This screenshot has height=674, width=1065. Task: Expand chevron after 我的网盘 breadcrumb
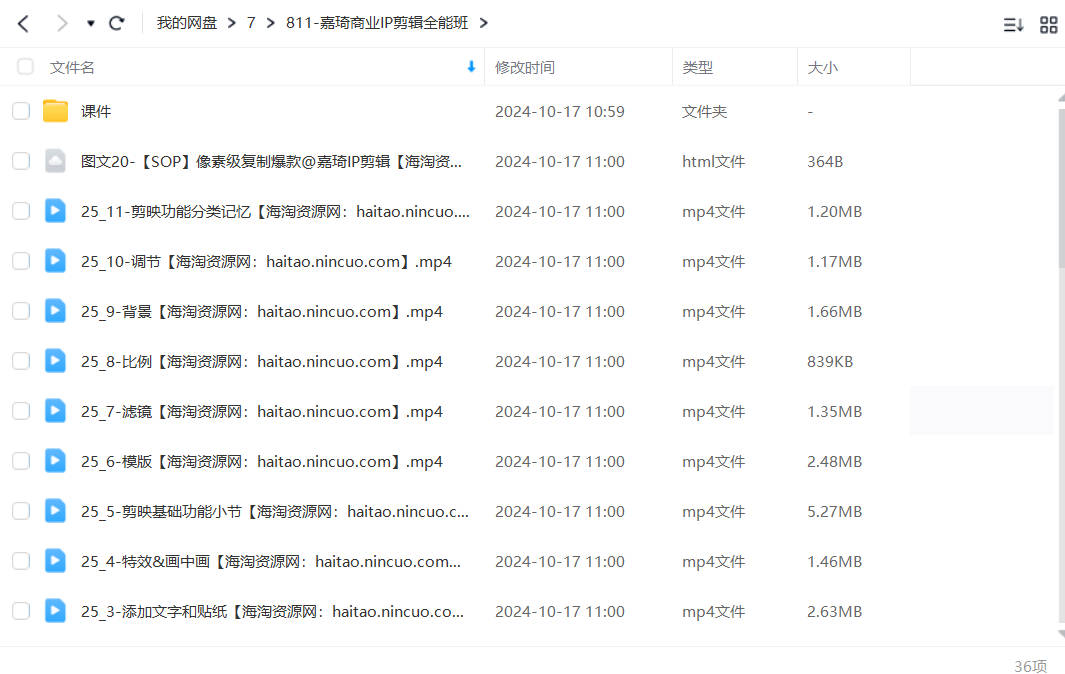[232, 23]
